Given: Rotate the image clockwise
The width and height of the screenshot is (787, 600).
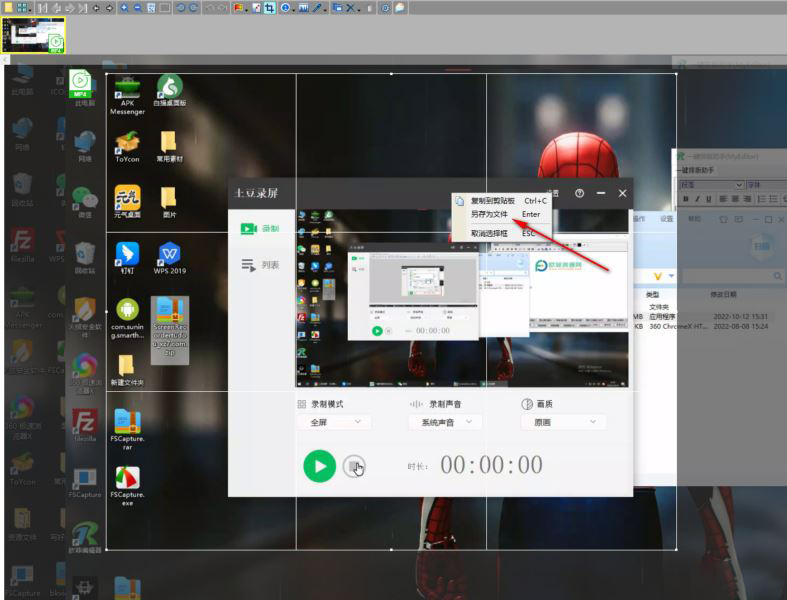Looking at the screenshot, I should coord(193,8).
